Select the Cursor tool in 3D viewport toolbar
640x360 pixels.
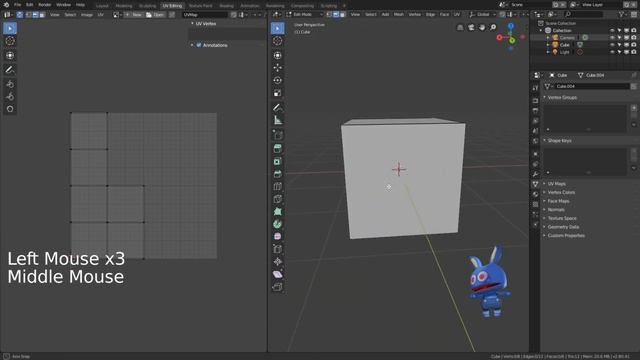[278, 41]
